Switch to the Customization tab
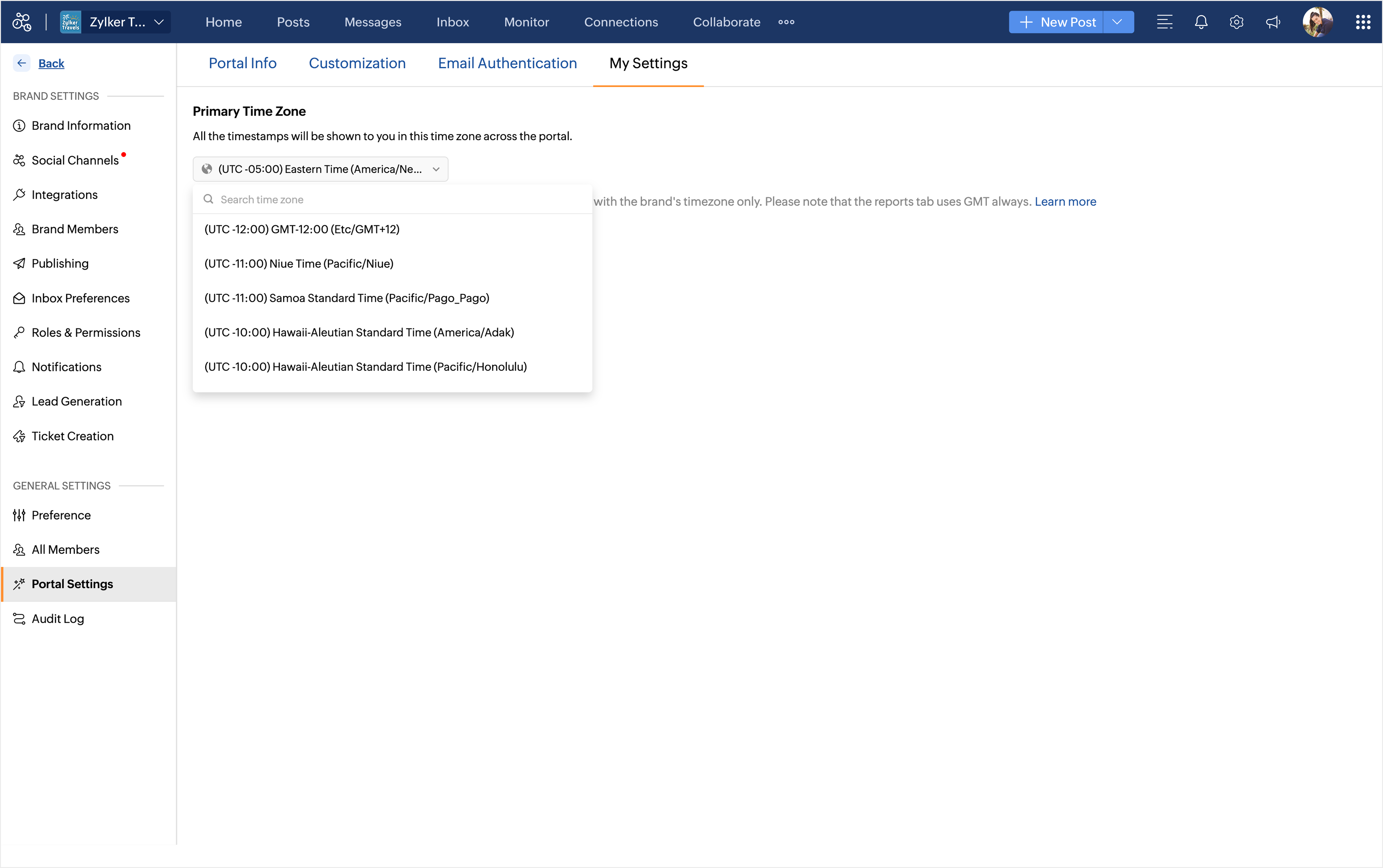 coord(357,63)
